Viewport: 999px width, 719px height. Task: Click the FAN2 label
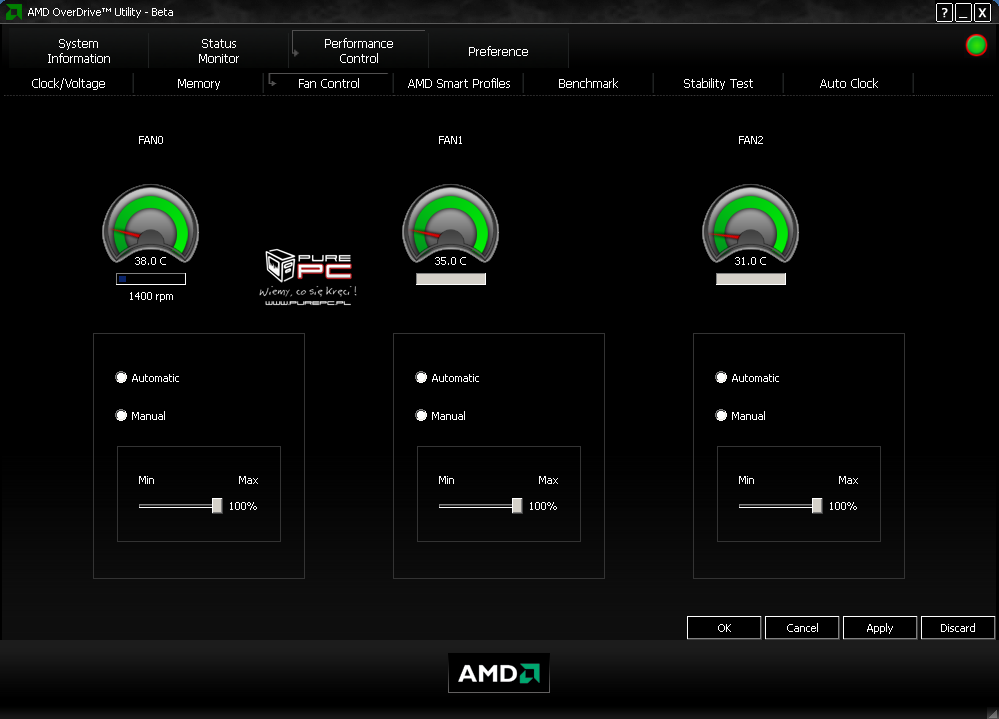[751, 140]
